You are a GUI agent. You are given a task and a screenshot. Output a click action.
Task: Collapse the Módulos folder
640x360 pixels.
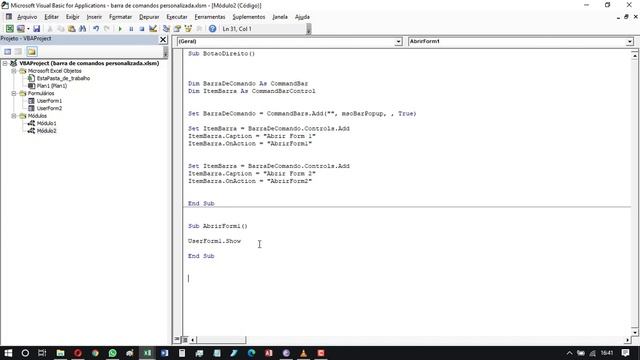14,116
